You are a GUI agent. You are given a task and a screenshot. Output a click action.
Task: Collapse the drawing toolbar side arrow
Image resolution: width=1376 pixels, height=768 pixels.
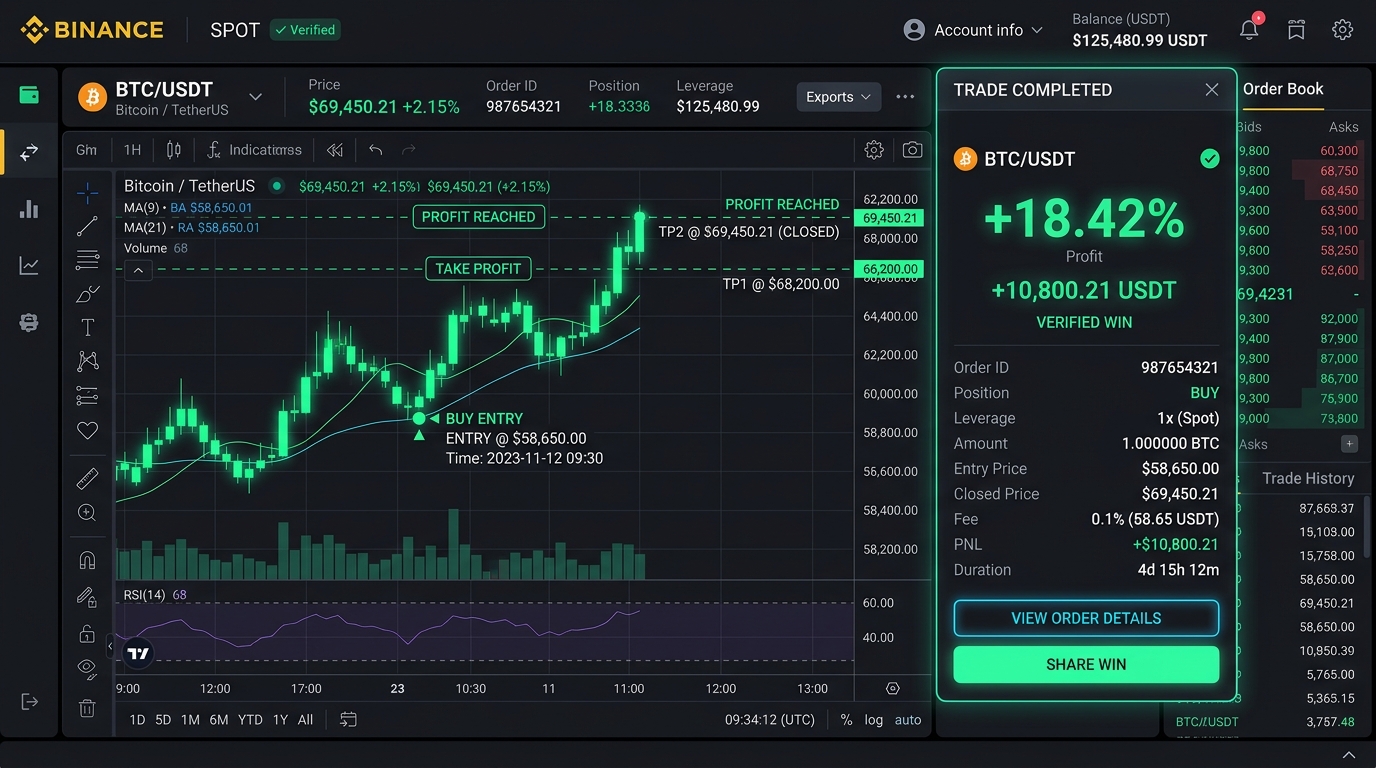pos(110,647)
